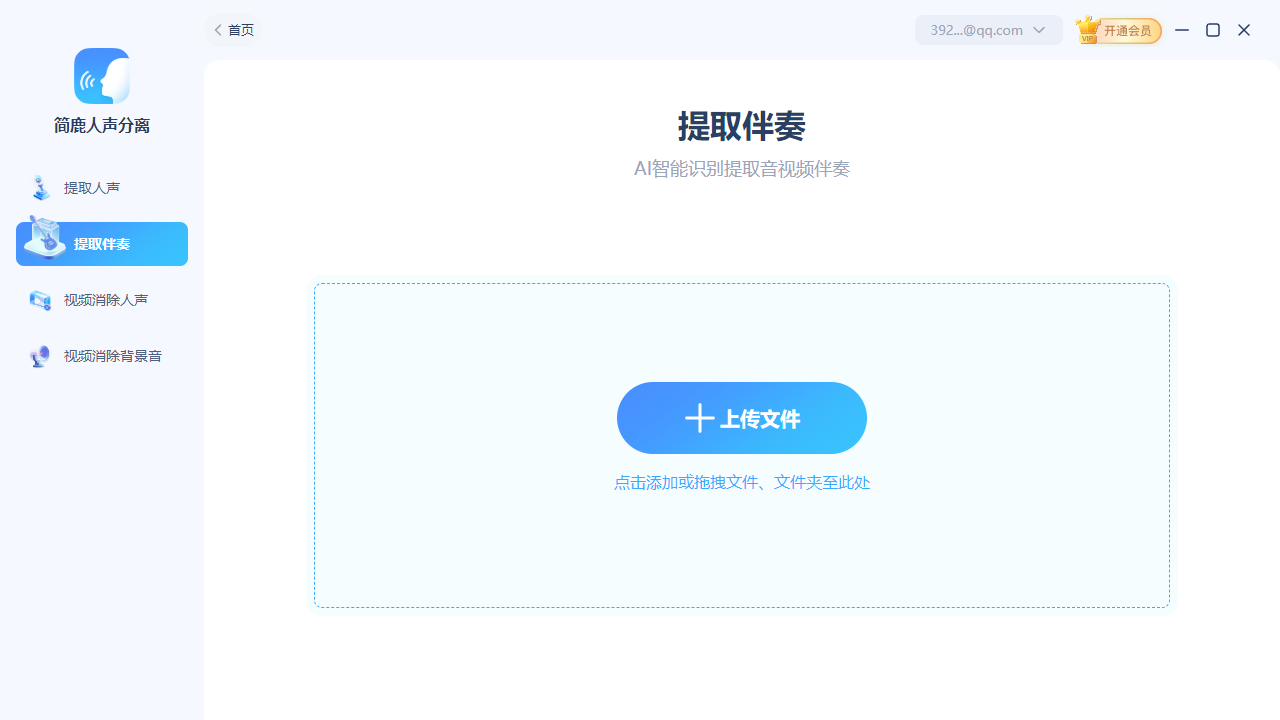Click the dashed file drop zone area

click(x=741, y=560)
